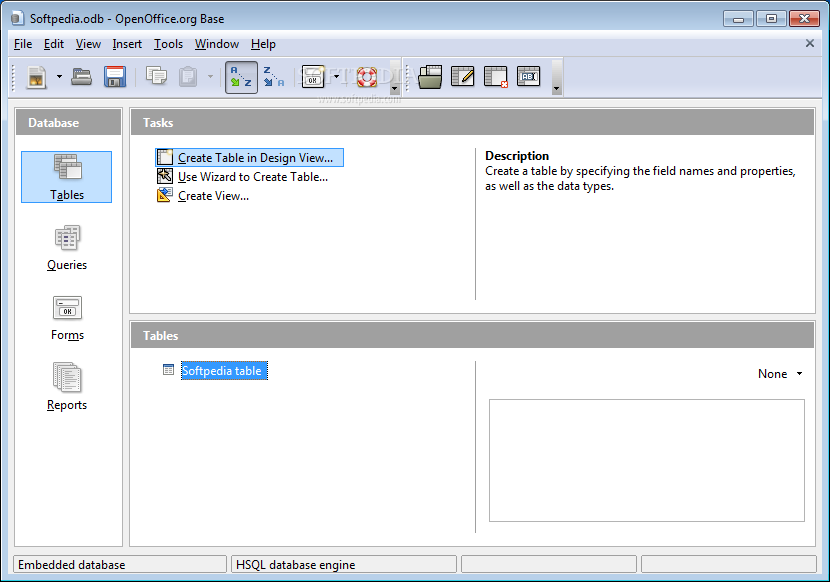Viewport: 830px width, 582px height.
Task: Click Open Database Object folder icon
Action: pos(430,77)
